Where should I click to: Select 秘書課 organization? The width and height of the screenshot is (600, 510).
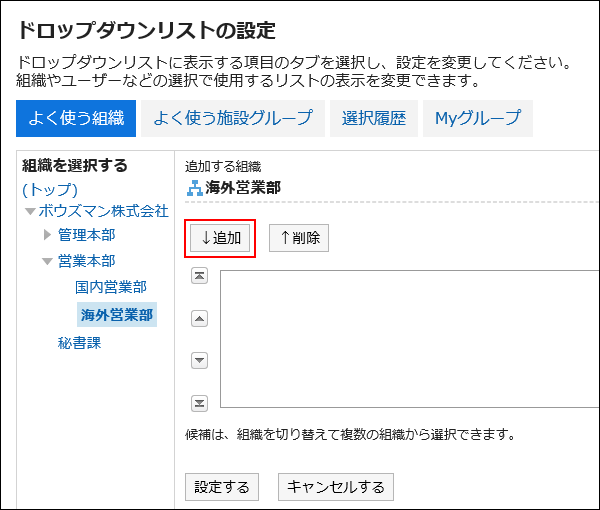[79, 343]
